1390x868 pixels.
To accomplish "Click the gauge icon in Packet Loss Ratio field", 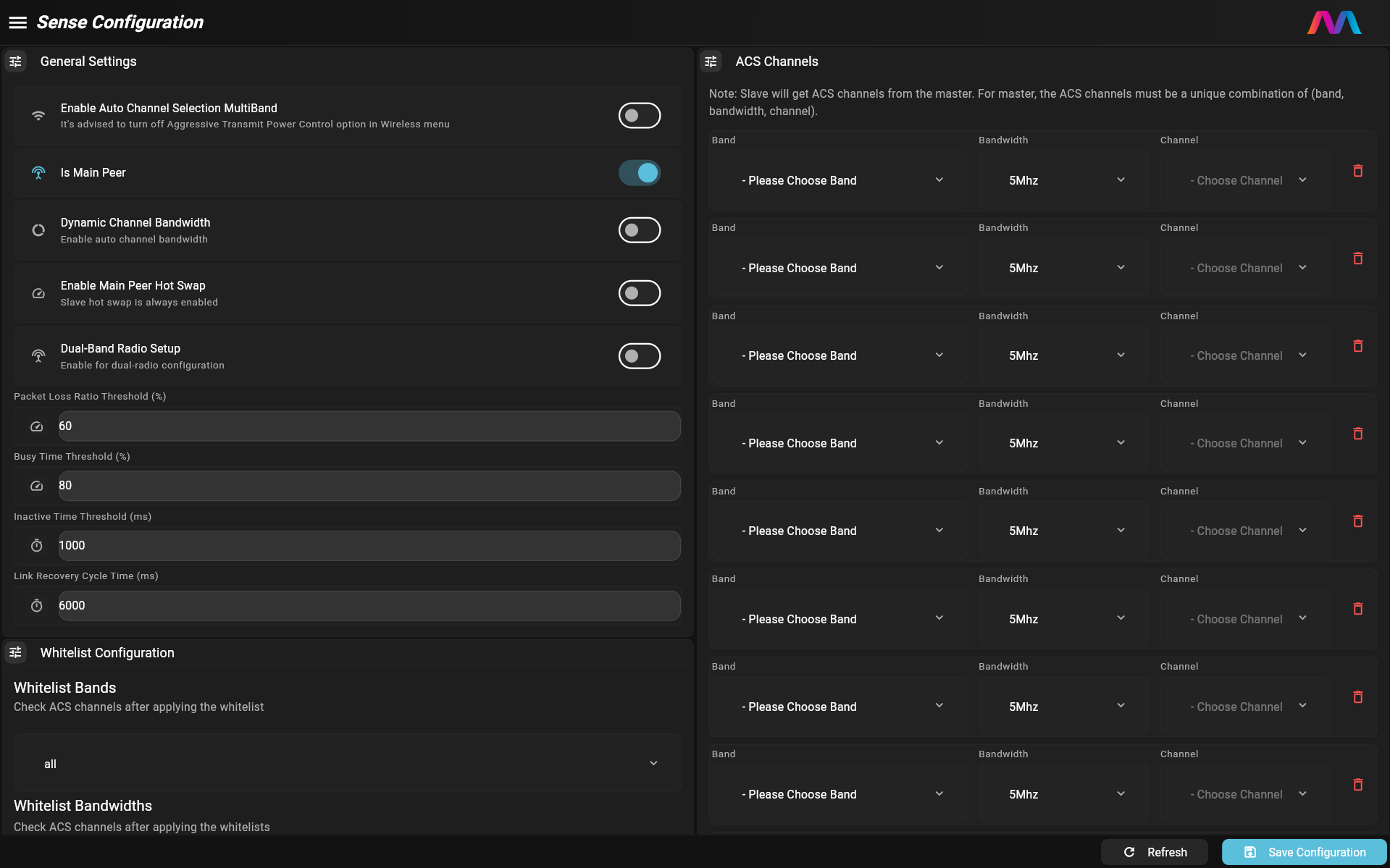I will pyautogui.click(x=36, y=426).
